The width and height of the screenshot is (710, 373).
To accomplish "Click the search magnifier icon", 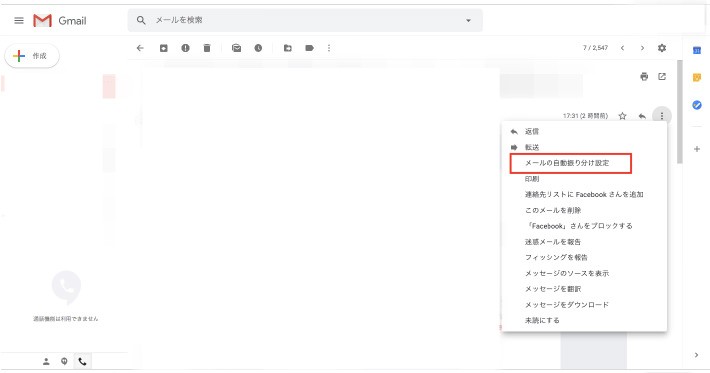I will click(x=141, y=20).
